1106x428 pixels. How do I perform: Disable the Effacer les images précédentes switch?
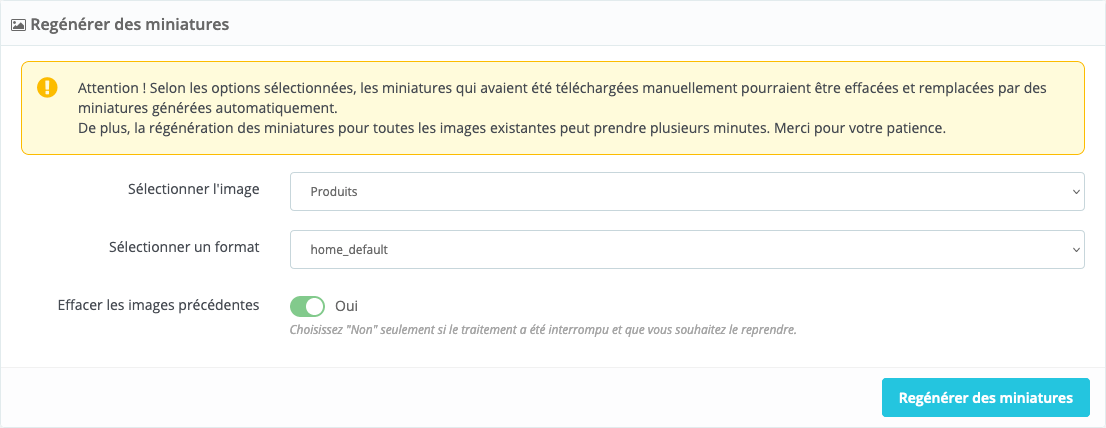coord(308,307)
